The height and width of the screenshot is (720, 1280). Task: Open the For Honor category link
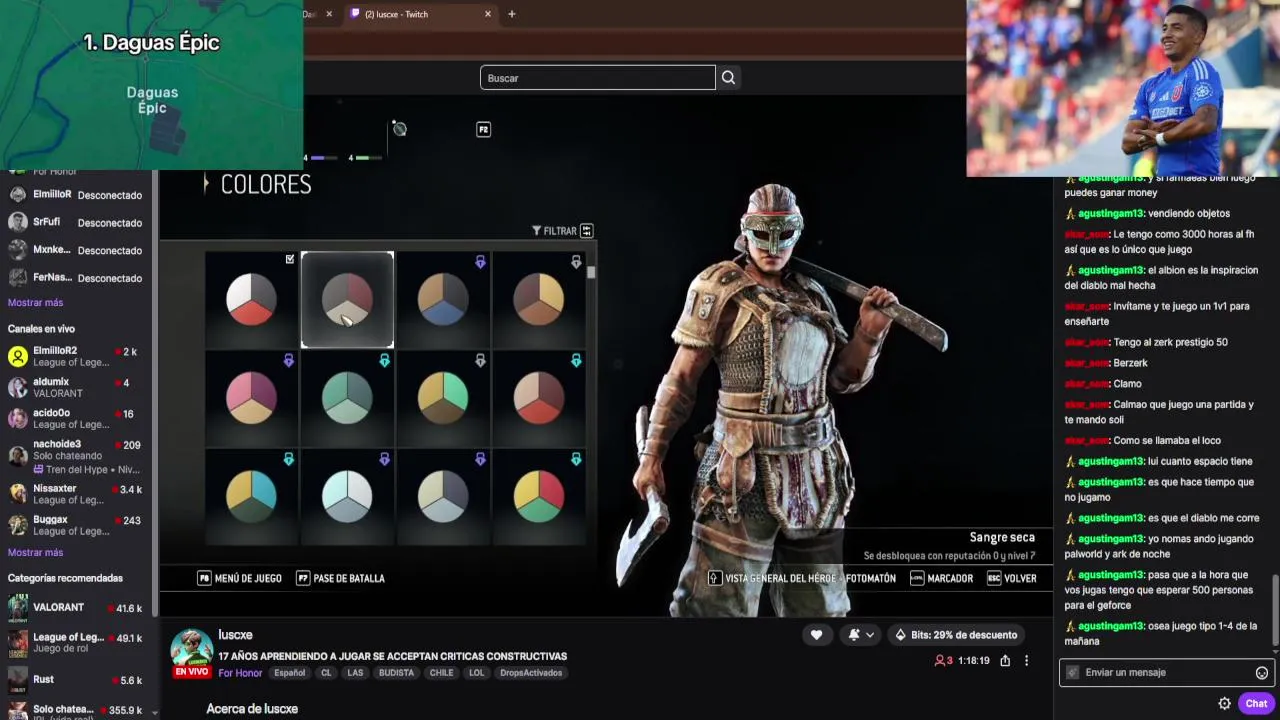tap(240, 673)
